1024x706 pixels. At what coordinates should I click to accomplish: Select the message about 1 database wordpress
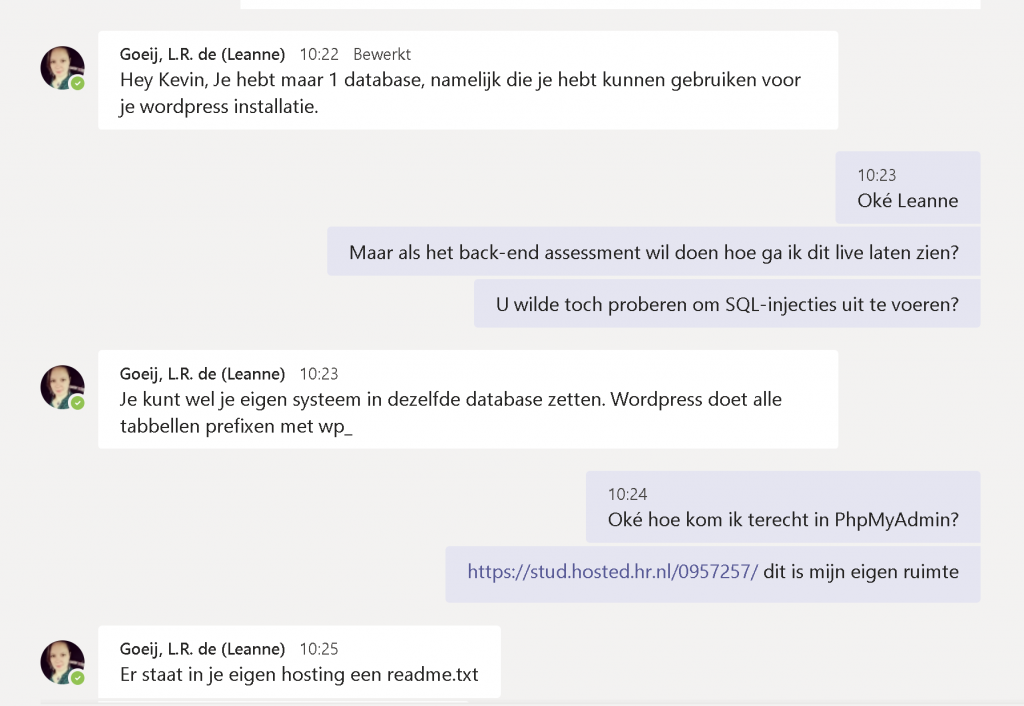pyautogui.click(x=468, y=80)
